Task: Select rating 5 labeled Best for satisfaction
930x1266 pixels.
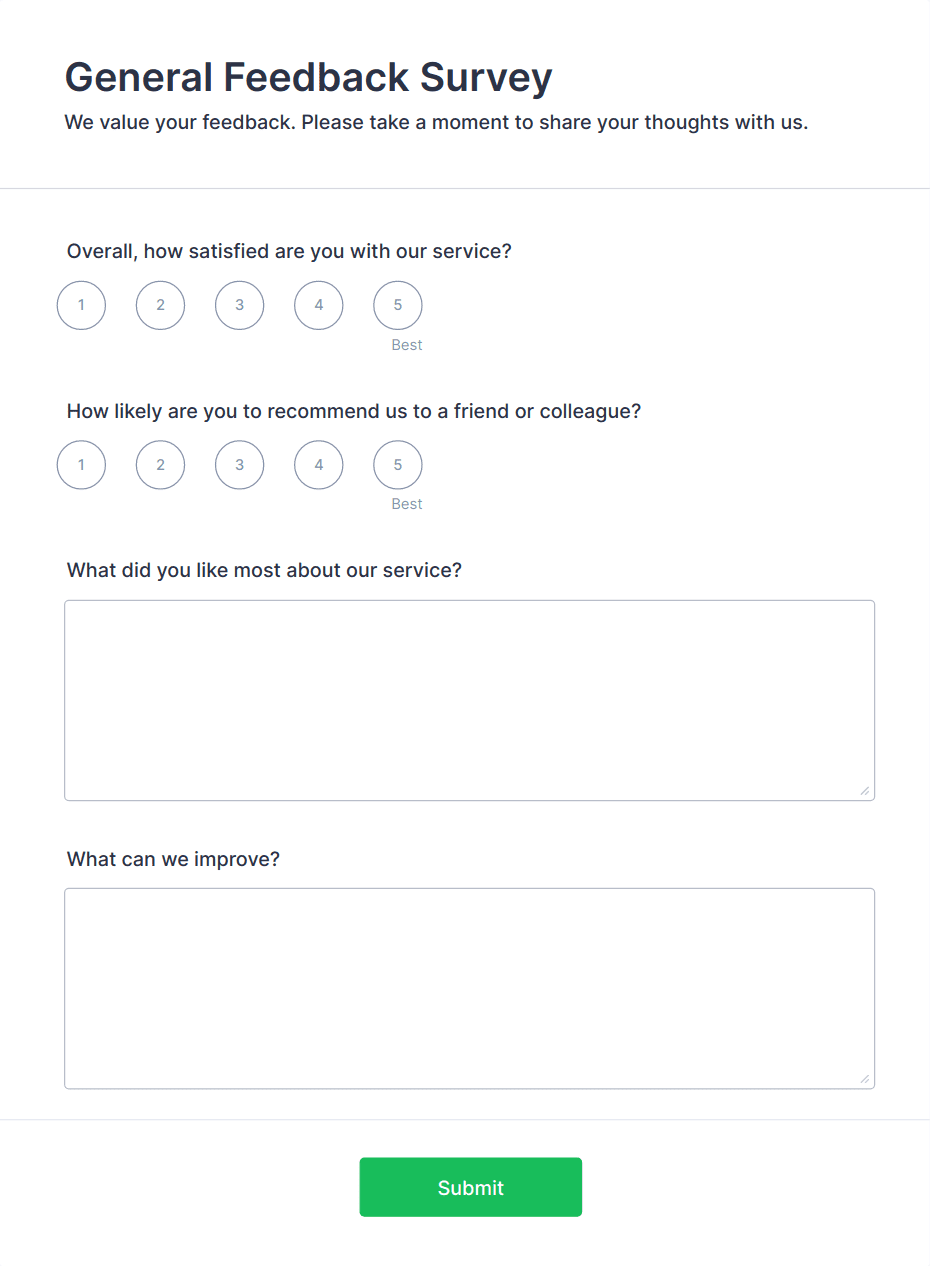Action: click(397, 305)
